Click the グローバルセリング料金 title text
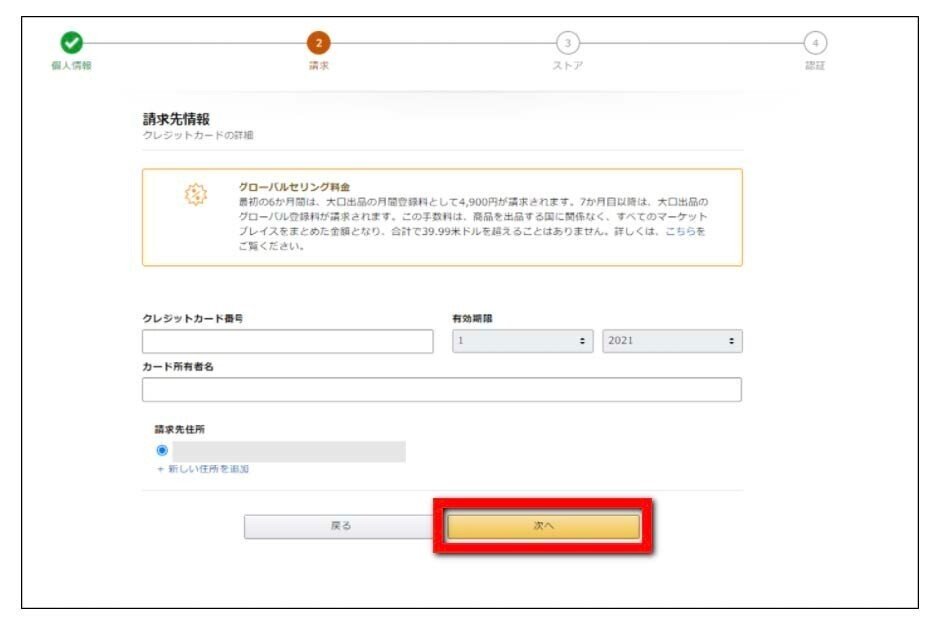This screenshot has height=627, width=940. tap(294, 187)
